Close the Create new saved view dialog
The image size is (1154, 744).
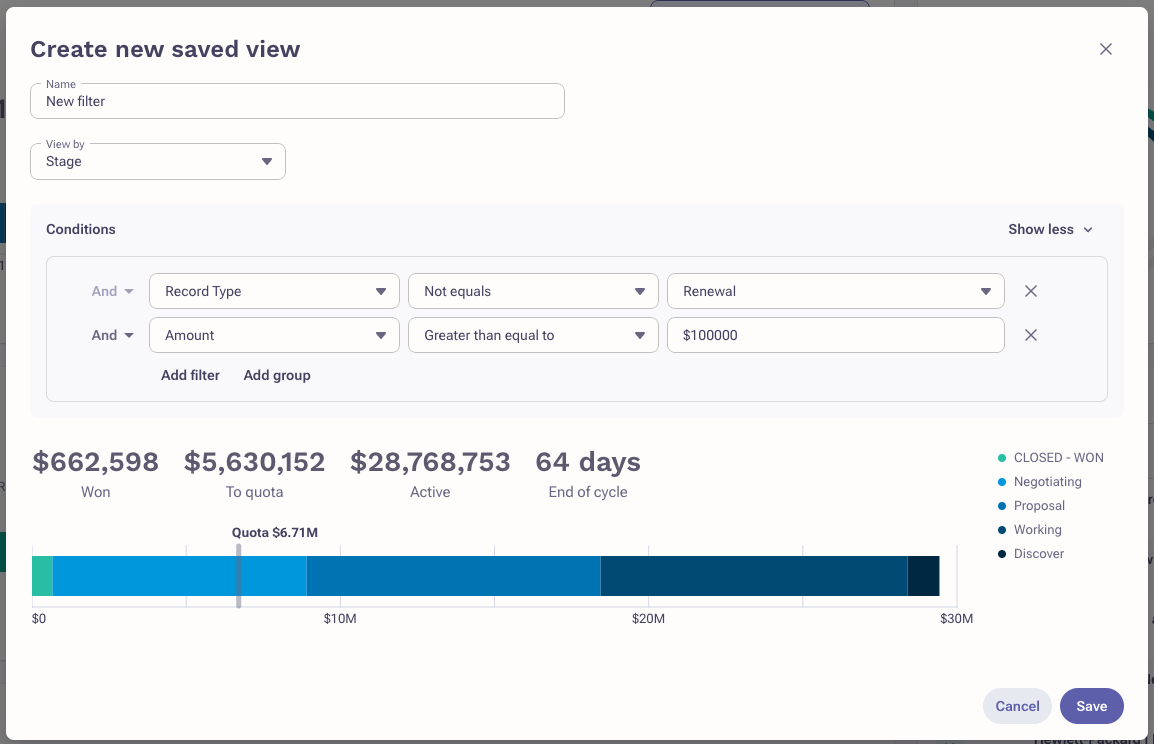coord(1105,49)
